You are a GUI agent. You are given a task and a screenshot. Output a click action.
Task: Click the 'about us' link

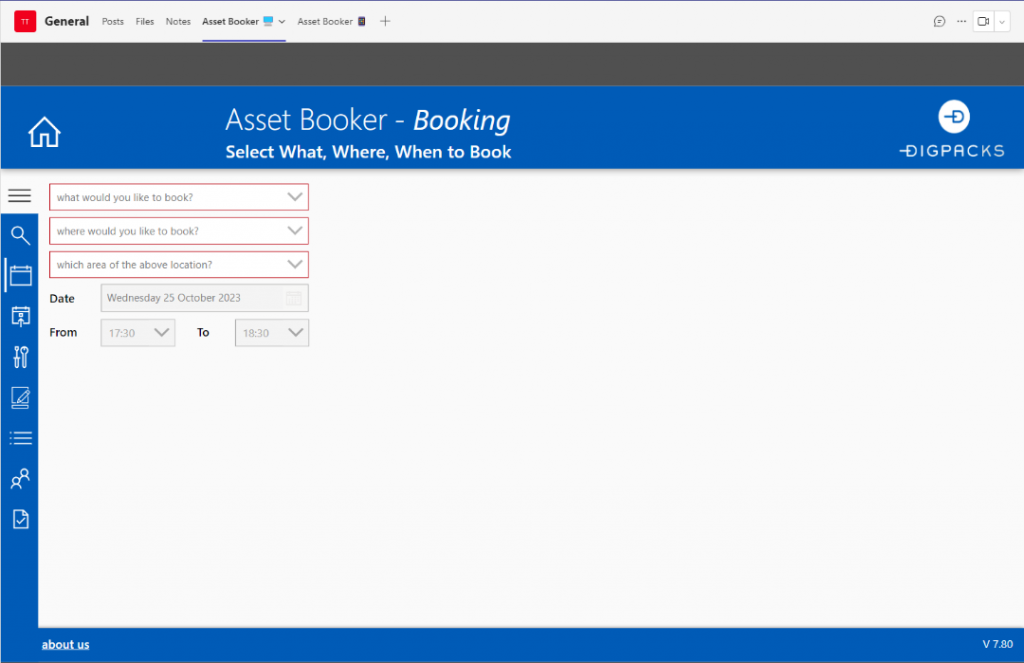pyautogui.click(x=65, y=644)
